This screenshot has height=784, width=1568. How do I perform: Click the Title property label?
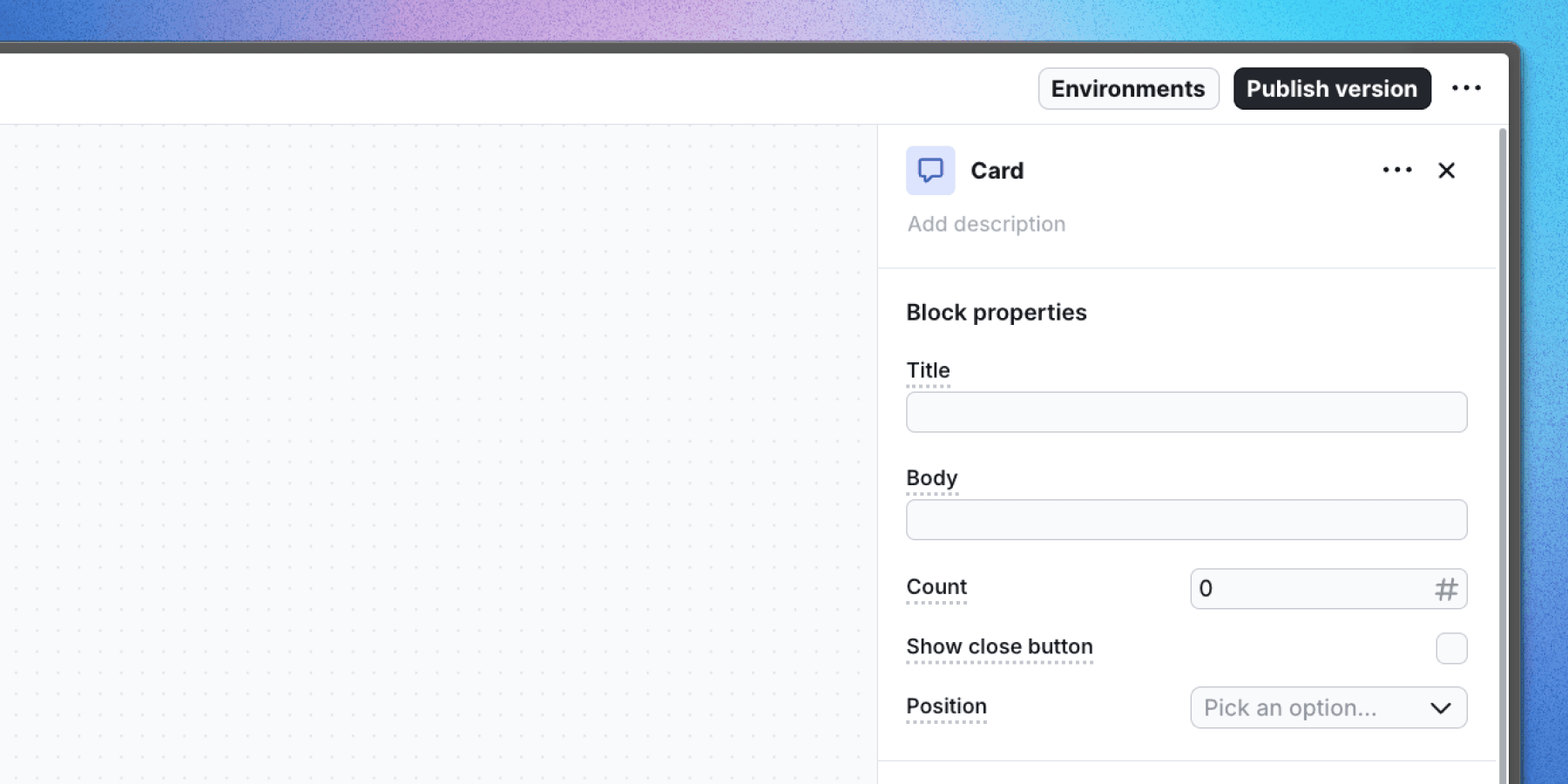coord(928,370)
